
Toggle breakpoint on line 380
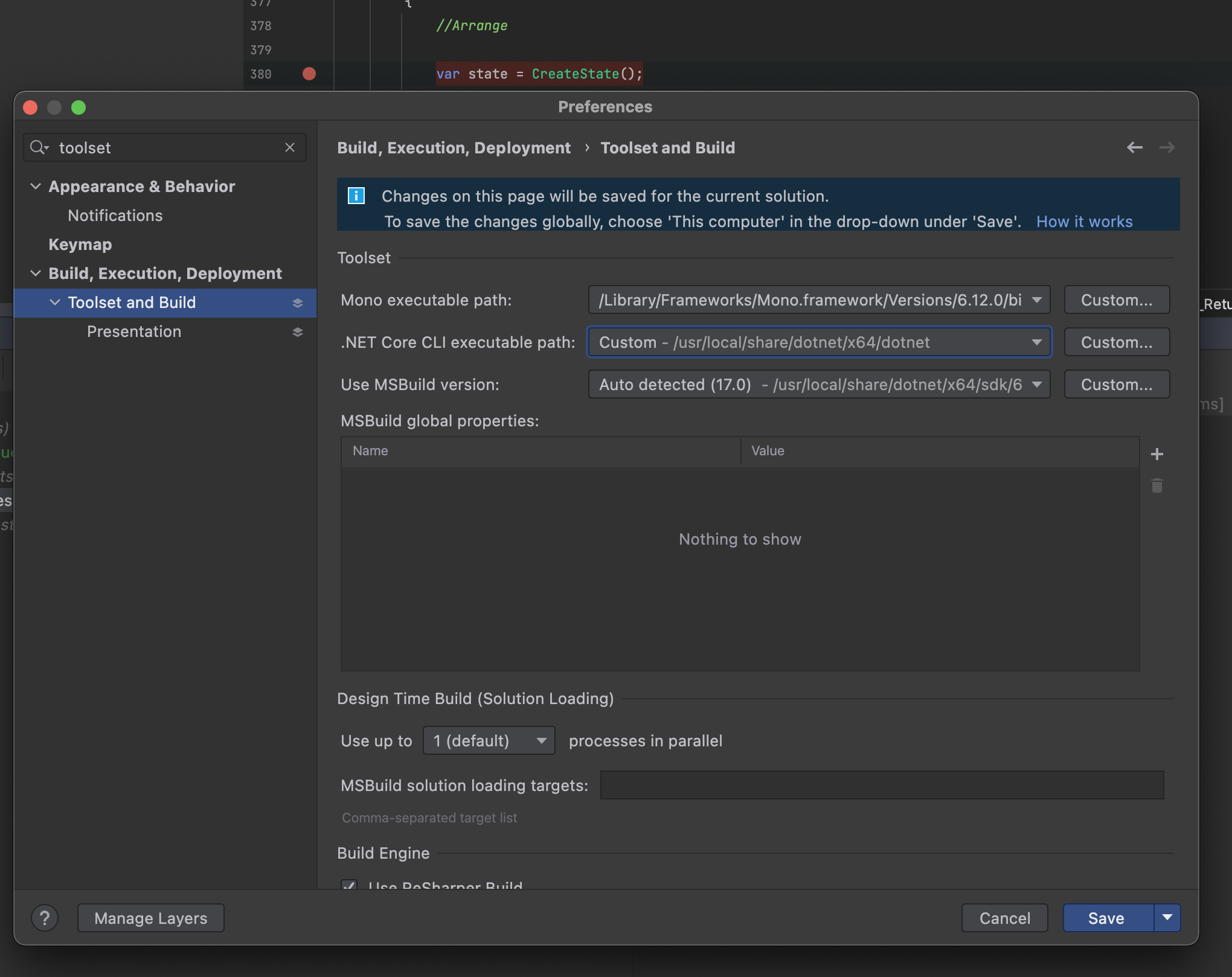[x=309, y=74]
